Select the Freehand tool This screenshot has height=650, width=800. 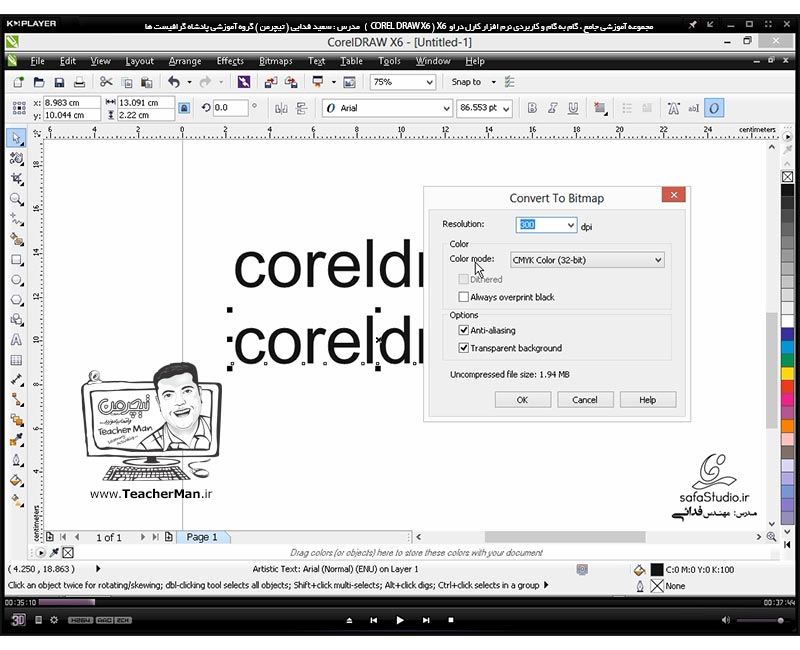tap(16, 220)
